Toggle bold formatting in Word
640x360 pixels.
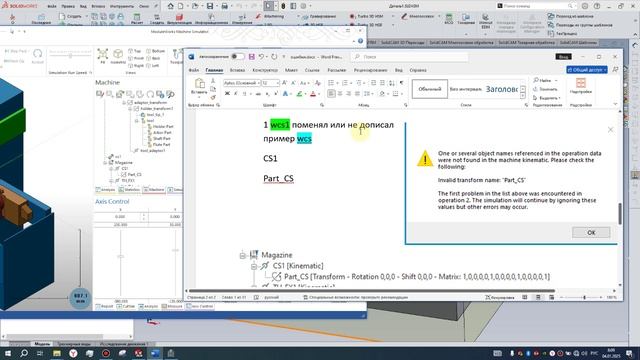pos(227,94)
